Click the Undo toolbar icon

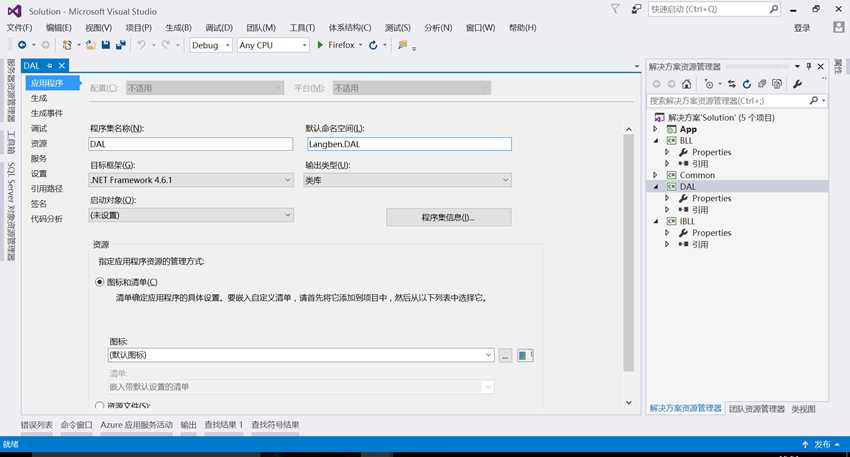tap(141, 45)
